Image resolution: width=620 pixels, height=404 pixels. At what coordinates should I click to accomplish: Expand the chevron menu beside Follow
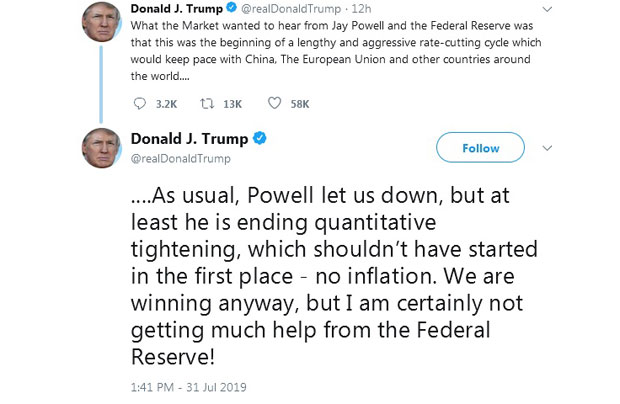click(547, 148)
